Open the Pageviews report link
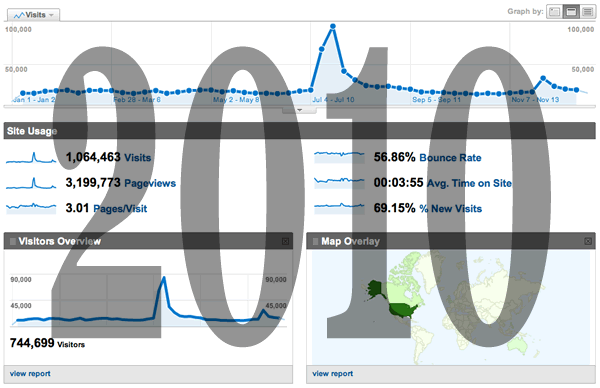Viewport: 600px width, 388px height. [x=150, y=183]
